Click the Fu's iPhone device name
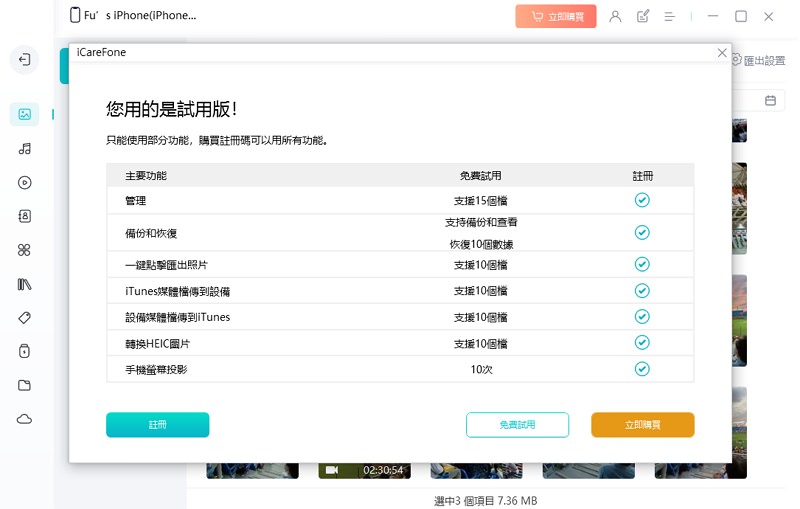Viewport: 800px width, 509px height. 140,16
